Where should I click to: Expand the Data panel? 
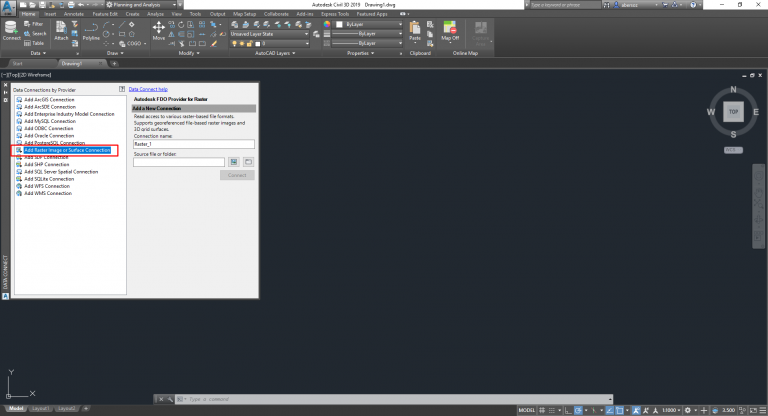pos(38,53)
